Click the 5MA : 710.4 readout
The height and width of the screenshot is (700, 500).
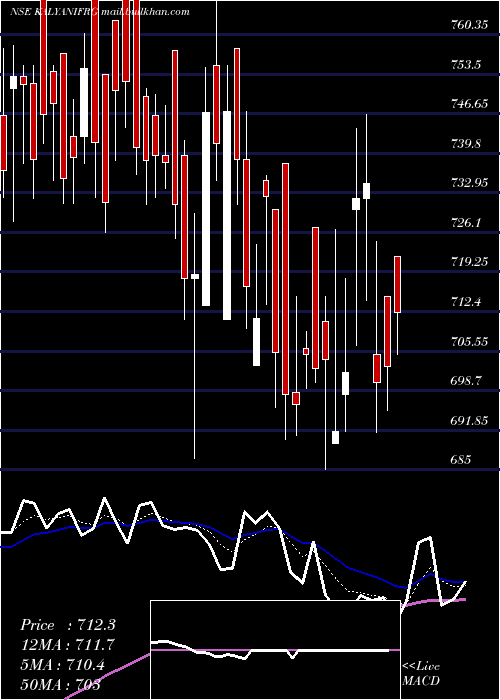pos(62,665)
